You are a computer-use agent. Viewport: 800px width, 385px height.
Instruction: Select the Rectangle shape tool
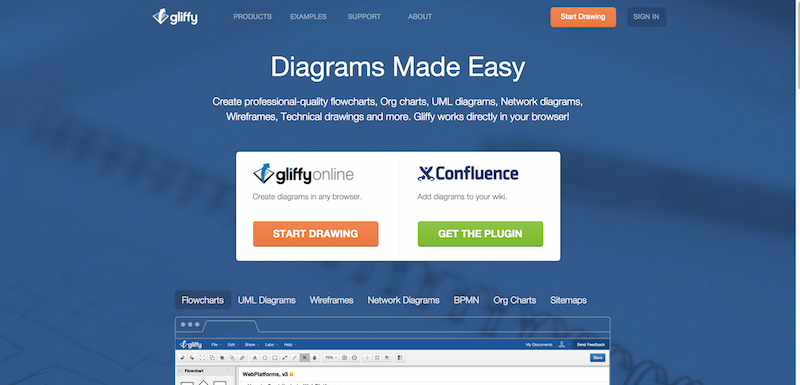[x=274, y=357]
